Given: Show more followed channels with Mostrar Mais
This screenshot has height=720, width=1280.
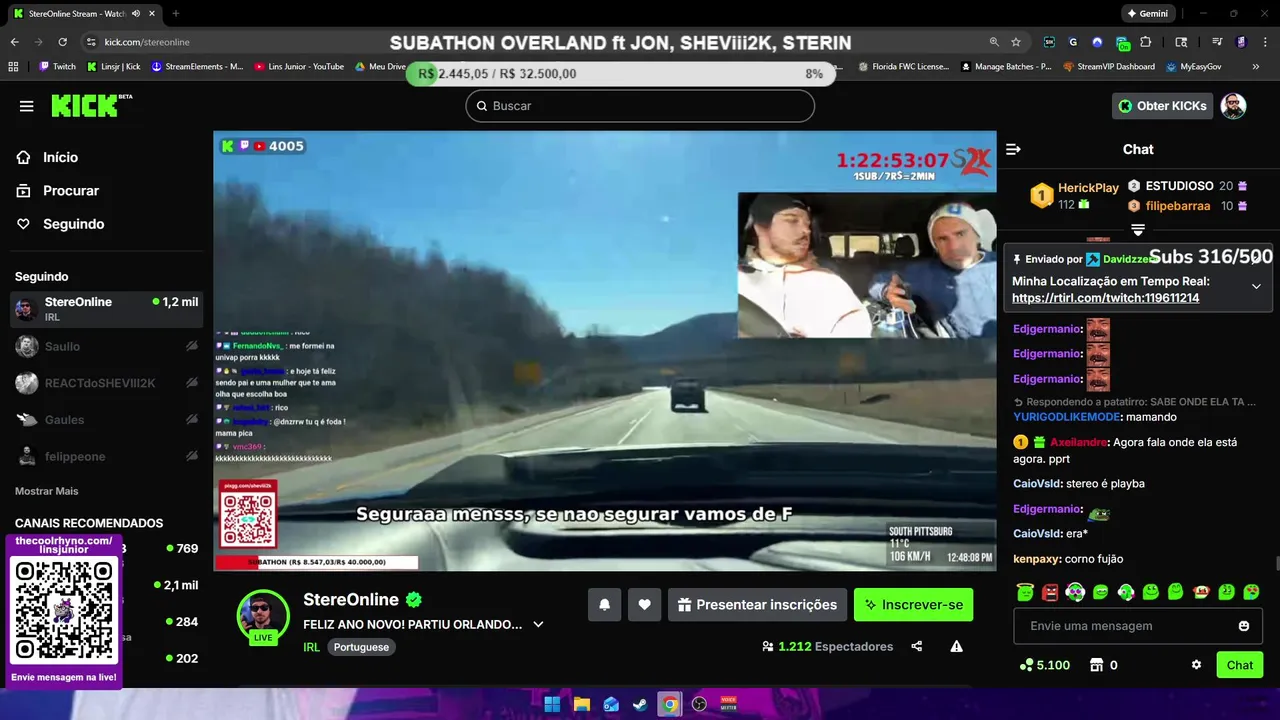Looking at the screenshot, I should point(46,491).
